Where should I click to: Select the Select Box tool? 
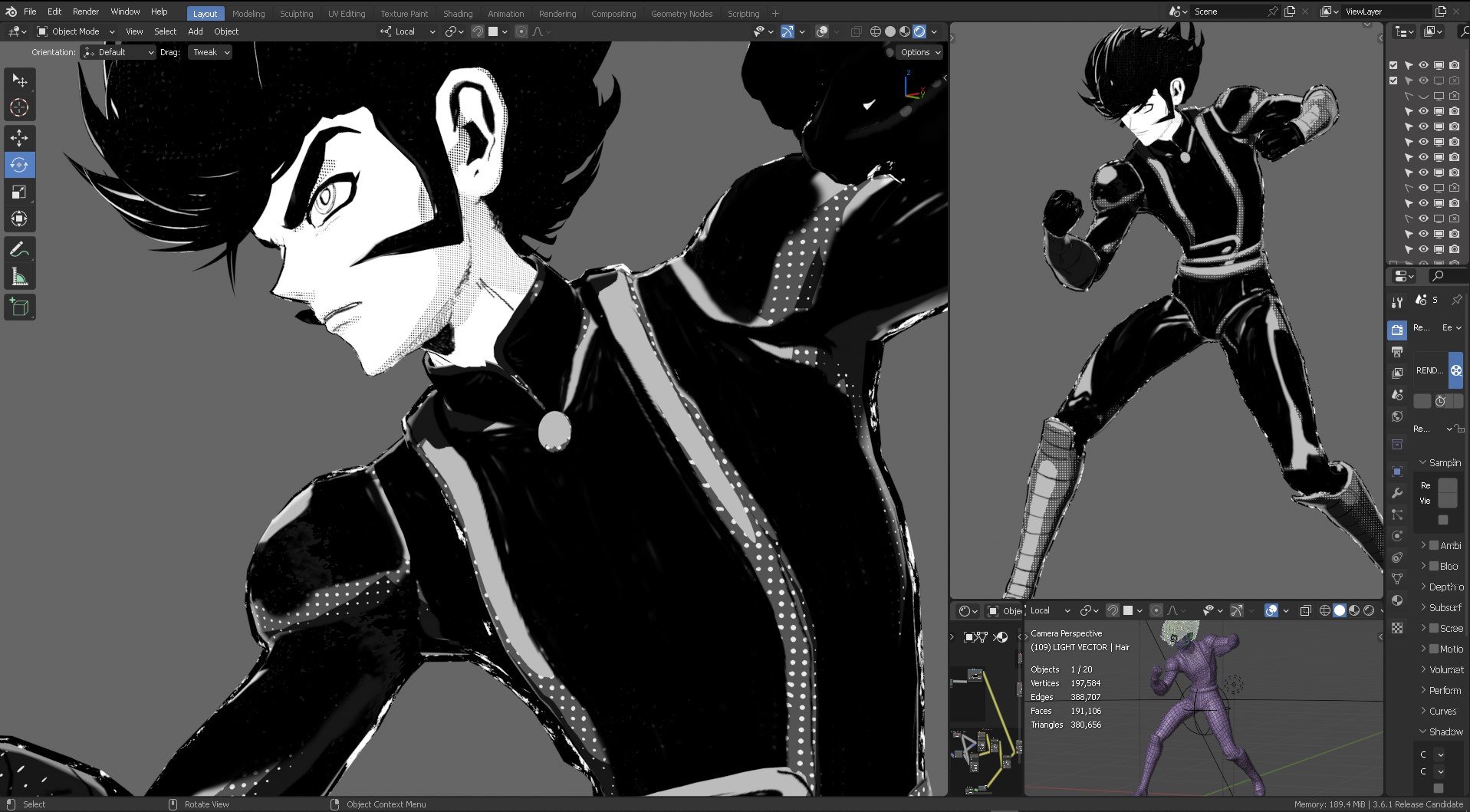(20, 81)
